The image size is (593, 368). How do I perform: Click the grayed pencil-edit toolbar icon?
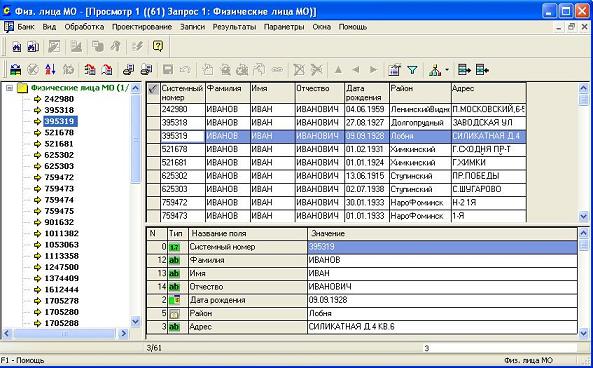tap(54, 47)
